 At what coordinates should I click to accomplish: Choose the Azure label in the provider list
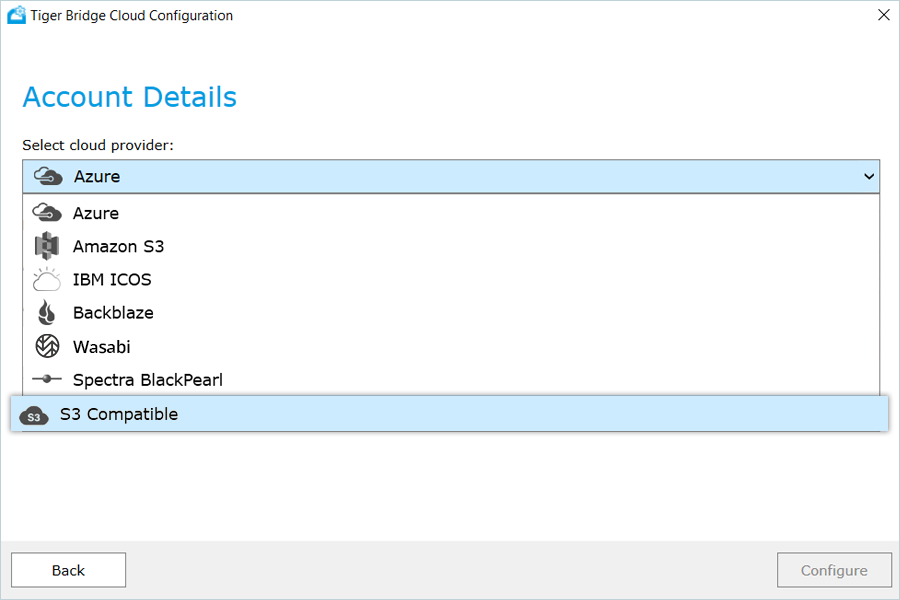pos(96,213)
